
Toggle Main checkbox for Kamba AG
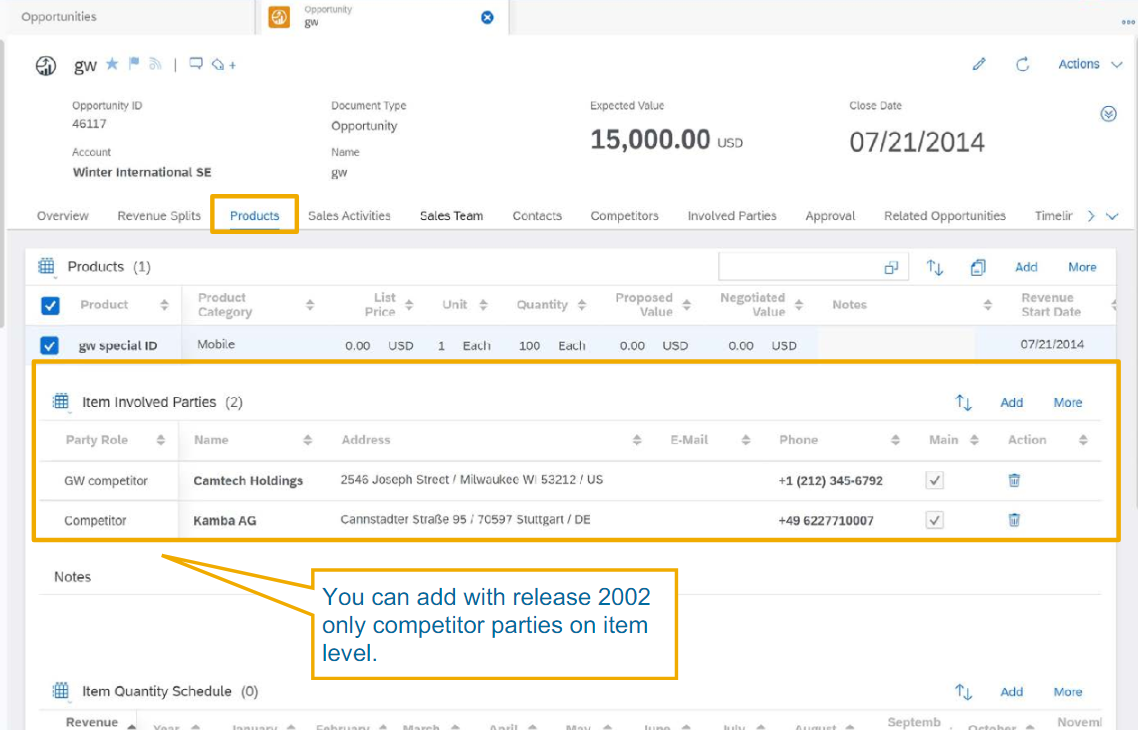point(934,520)
